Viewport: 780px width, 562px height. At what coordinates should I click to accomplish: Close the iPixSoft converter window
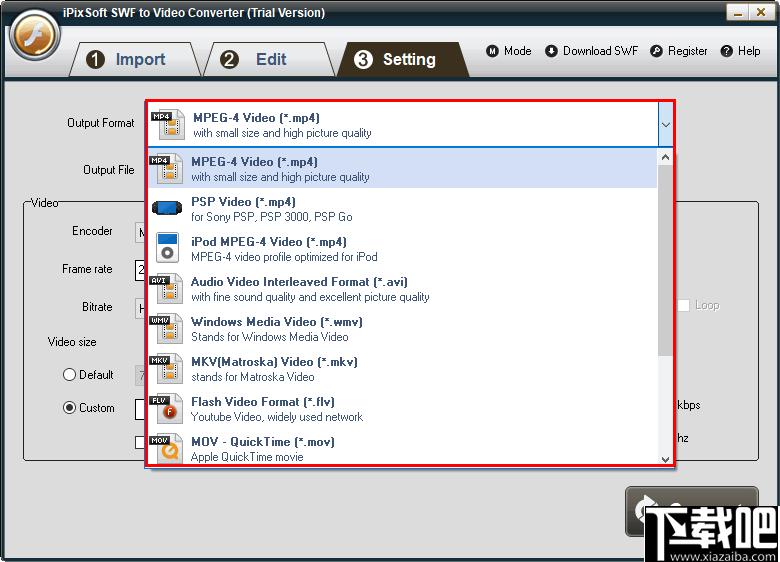(761, 12)
